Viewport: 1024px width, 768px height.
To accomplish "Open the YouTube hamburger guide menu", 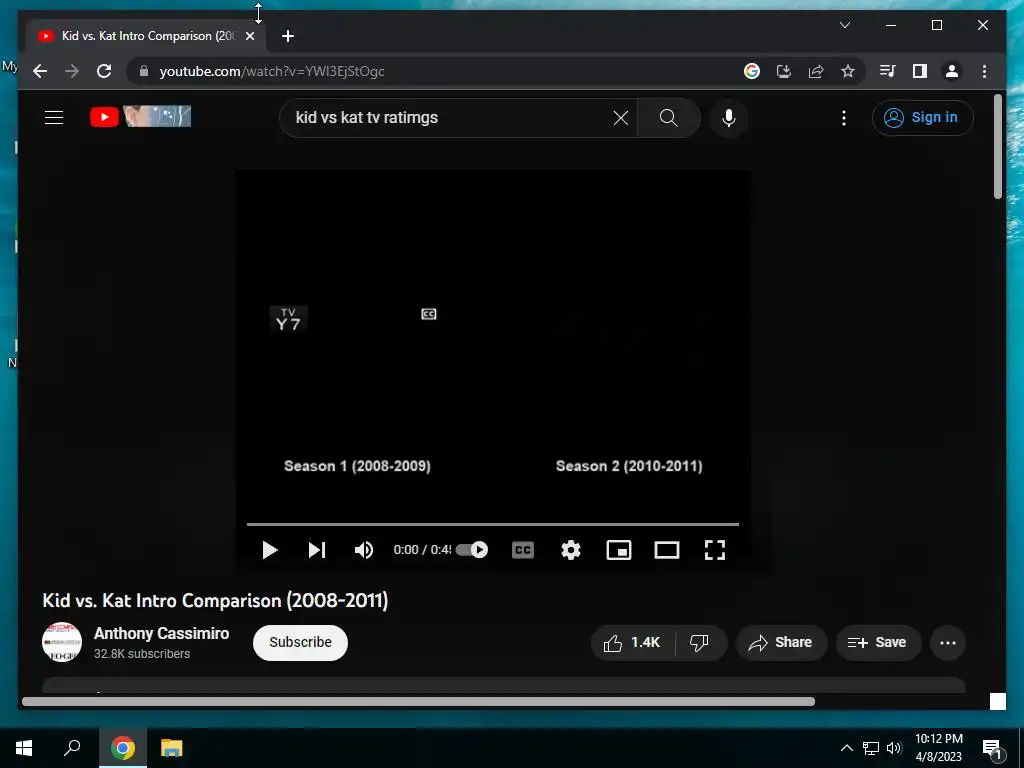I will tap(54, 118).
